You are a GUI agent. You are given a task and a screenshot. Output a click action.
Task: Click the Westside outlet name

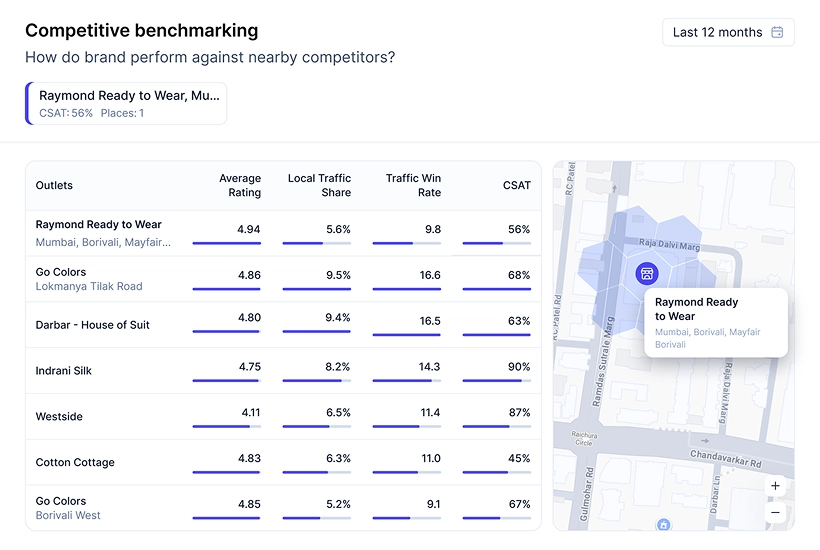(59, 417)
